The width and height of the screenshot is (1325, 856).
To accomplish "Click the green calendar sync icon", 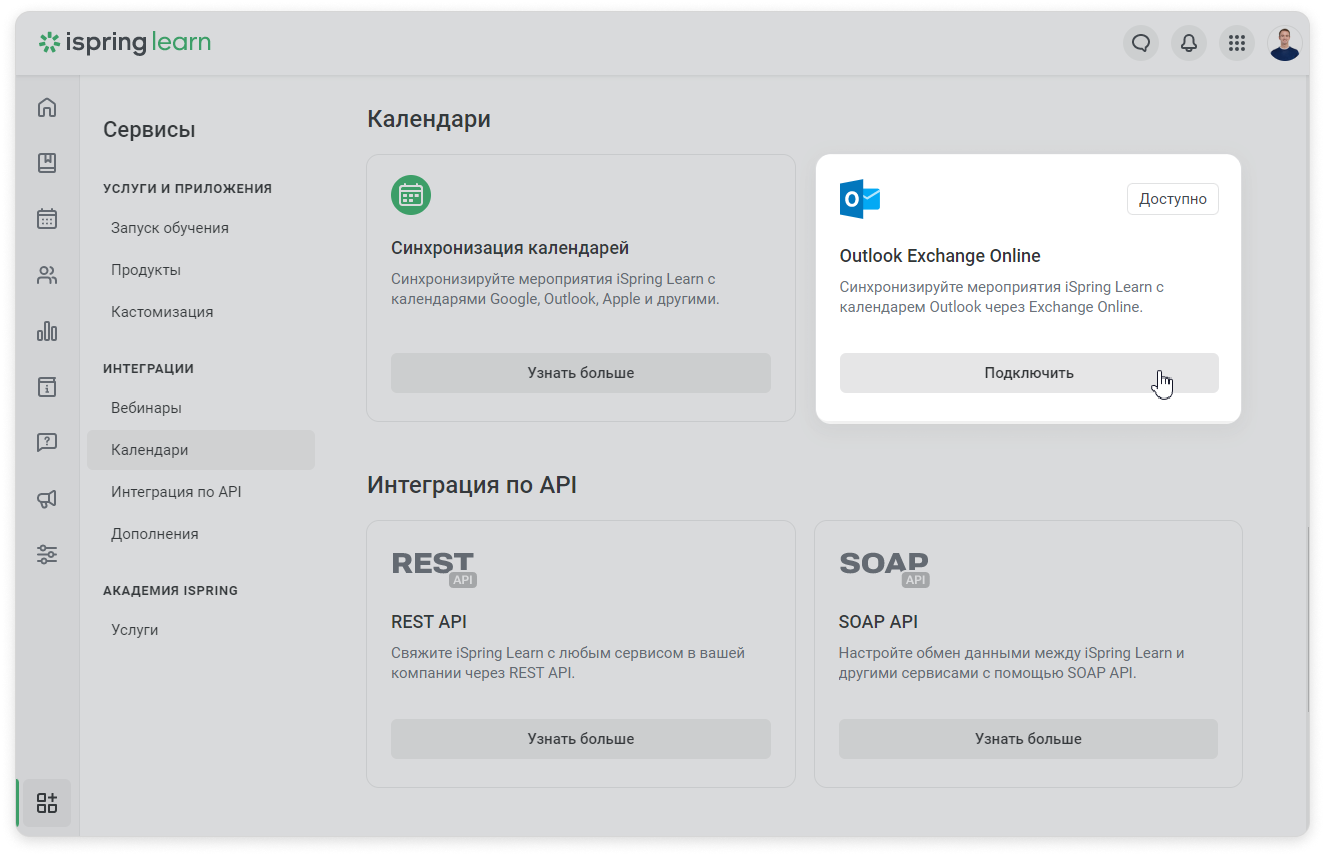I will click(x=411, y=195).
